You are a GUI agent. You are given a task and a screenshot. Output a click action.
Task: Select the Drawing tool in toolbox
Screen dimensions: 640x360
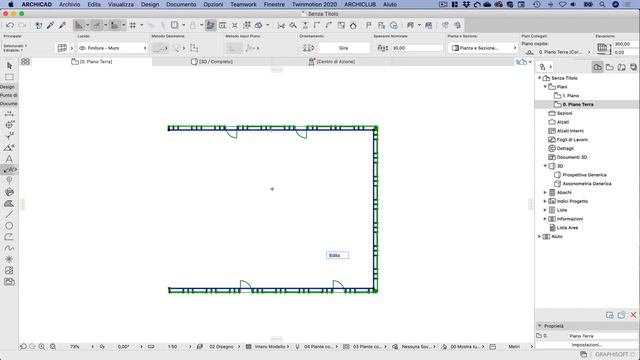coord(9,282)
